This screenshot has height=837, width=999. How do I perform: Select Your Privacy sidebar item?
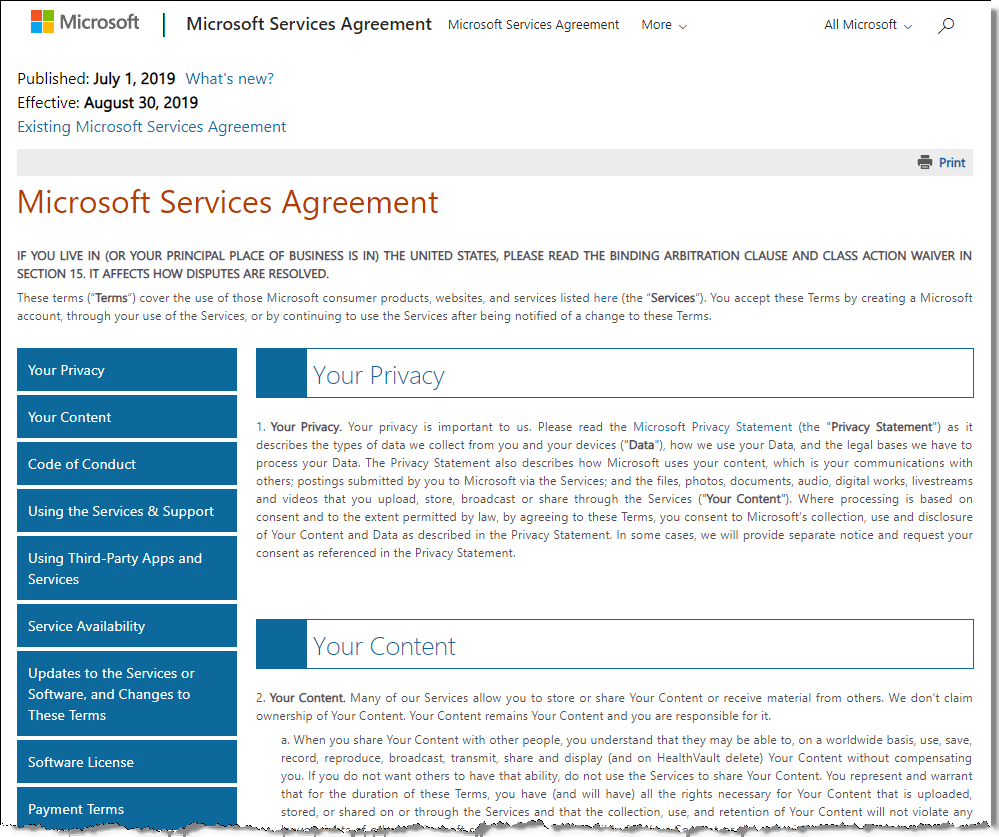127,369
